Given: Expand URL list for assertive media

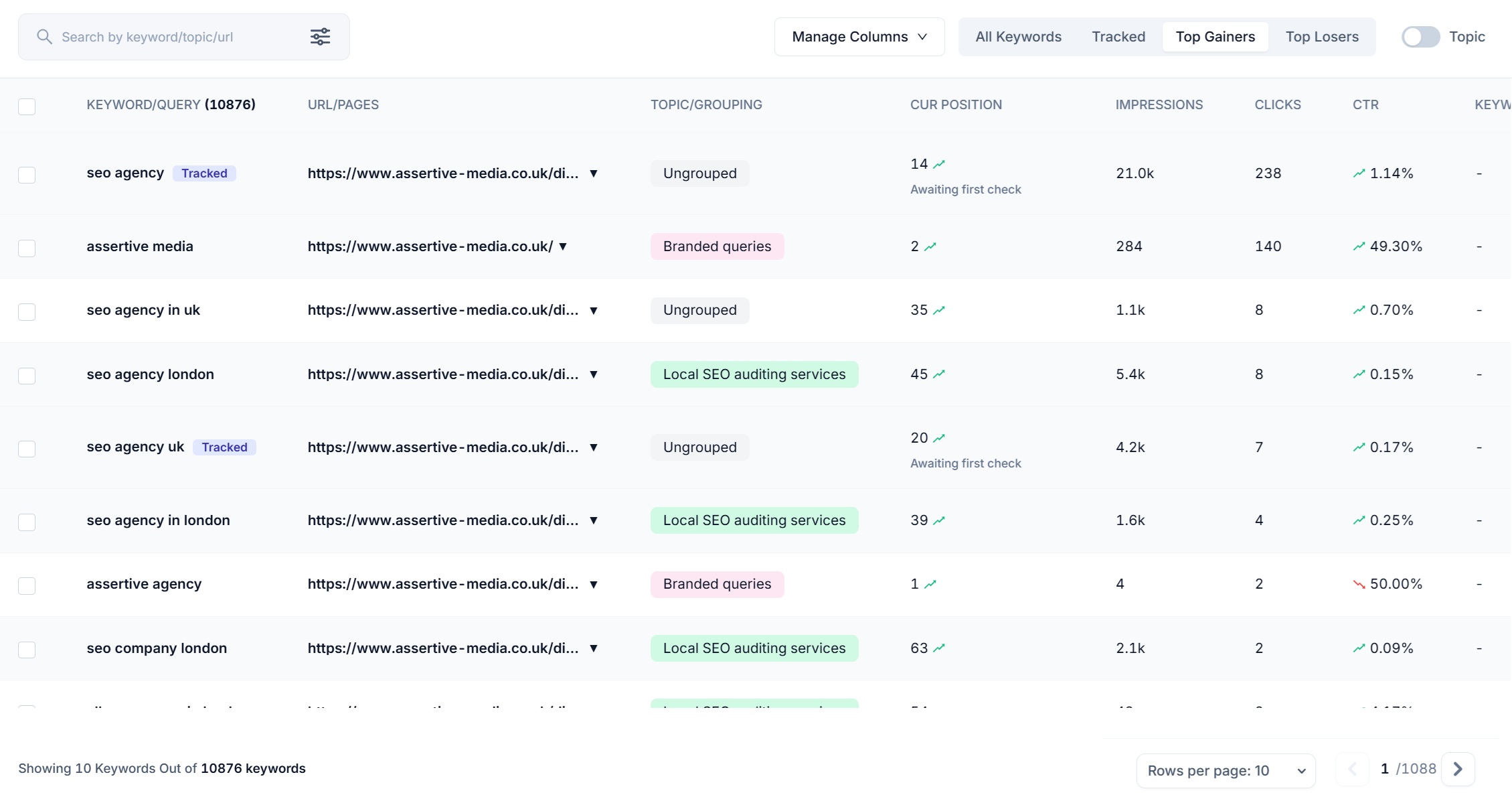Looking at the screenshot, I should (x=563, y=246).
